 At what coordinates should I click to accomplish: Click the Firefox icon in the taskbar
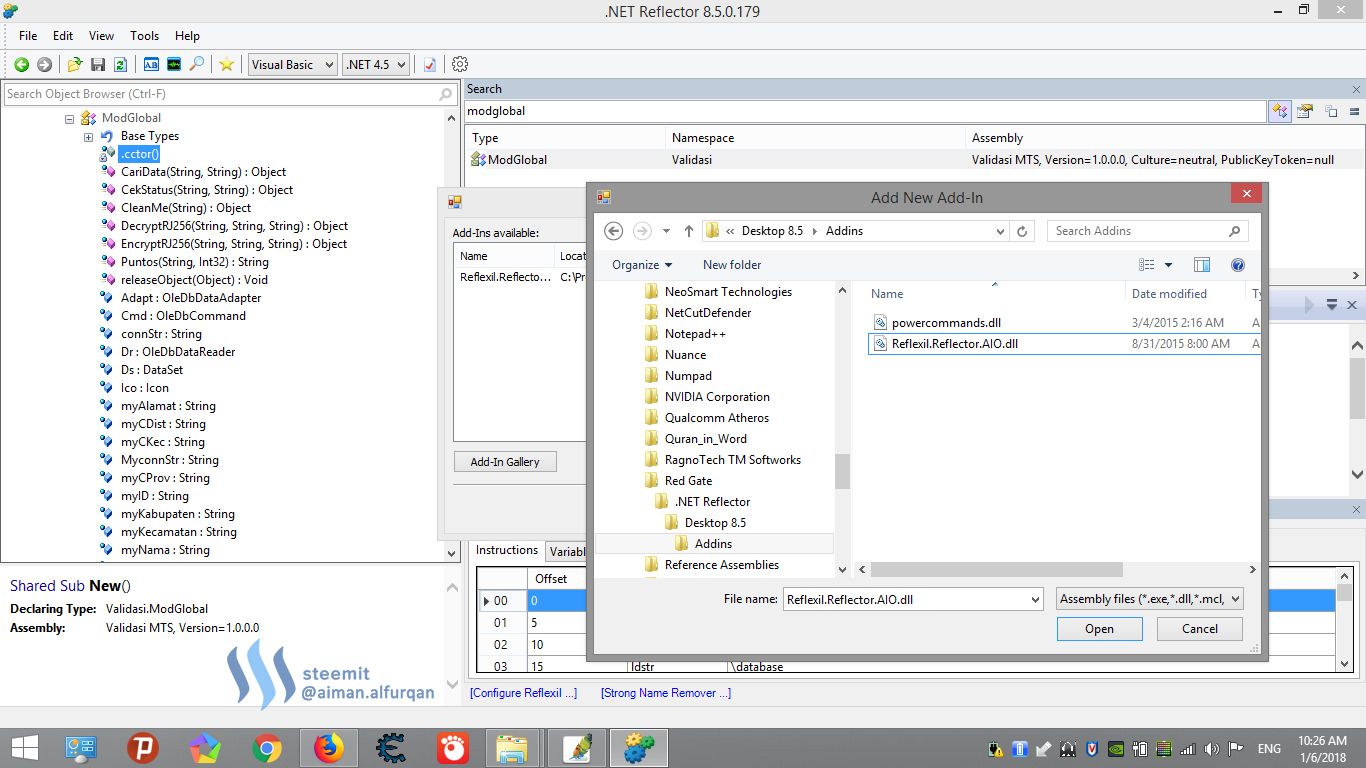point(328,748)
